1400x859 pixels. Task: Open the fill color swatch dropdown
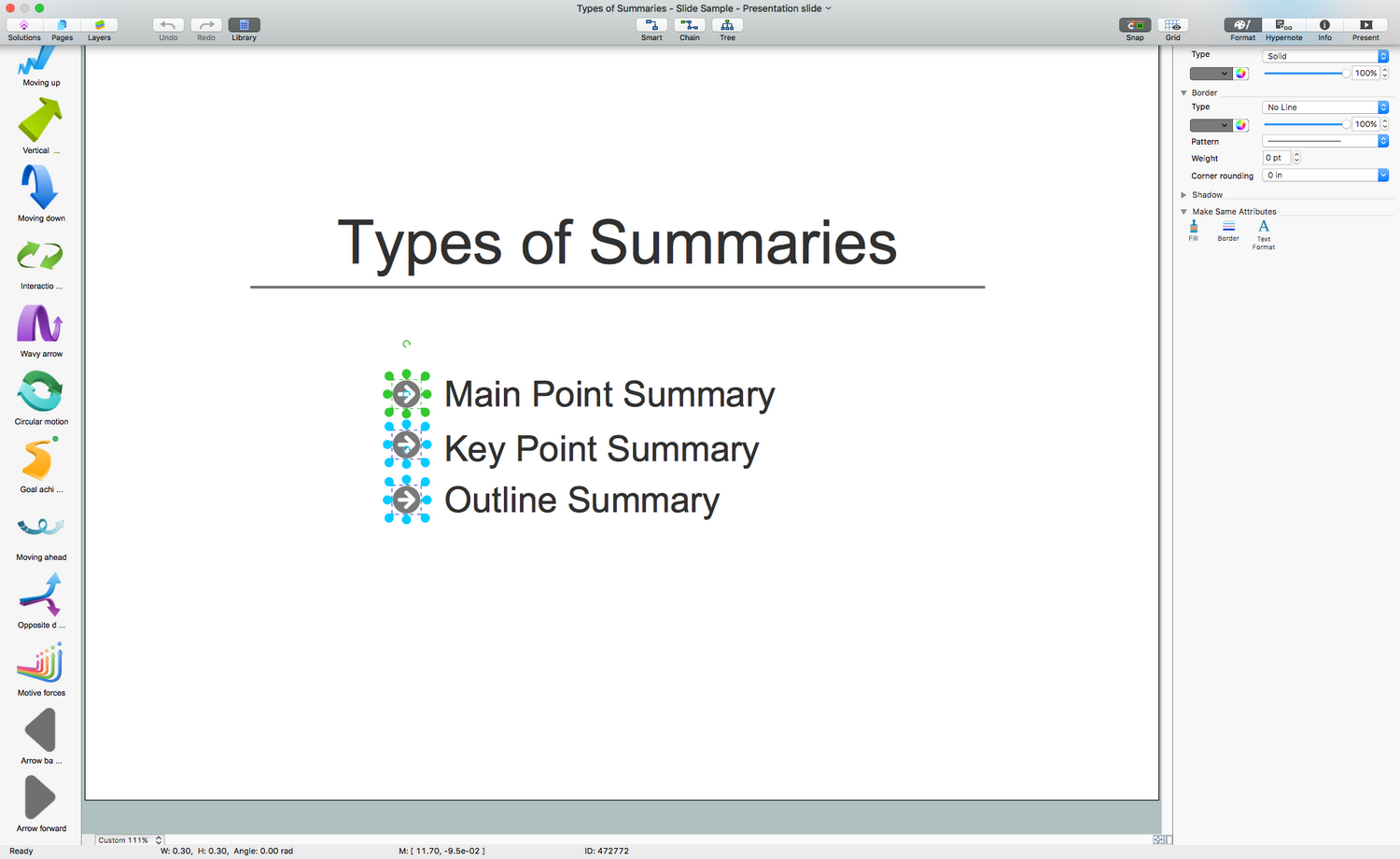tap(1211, 73)
